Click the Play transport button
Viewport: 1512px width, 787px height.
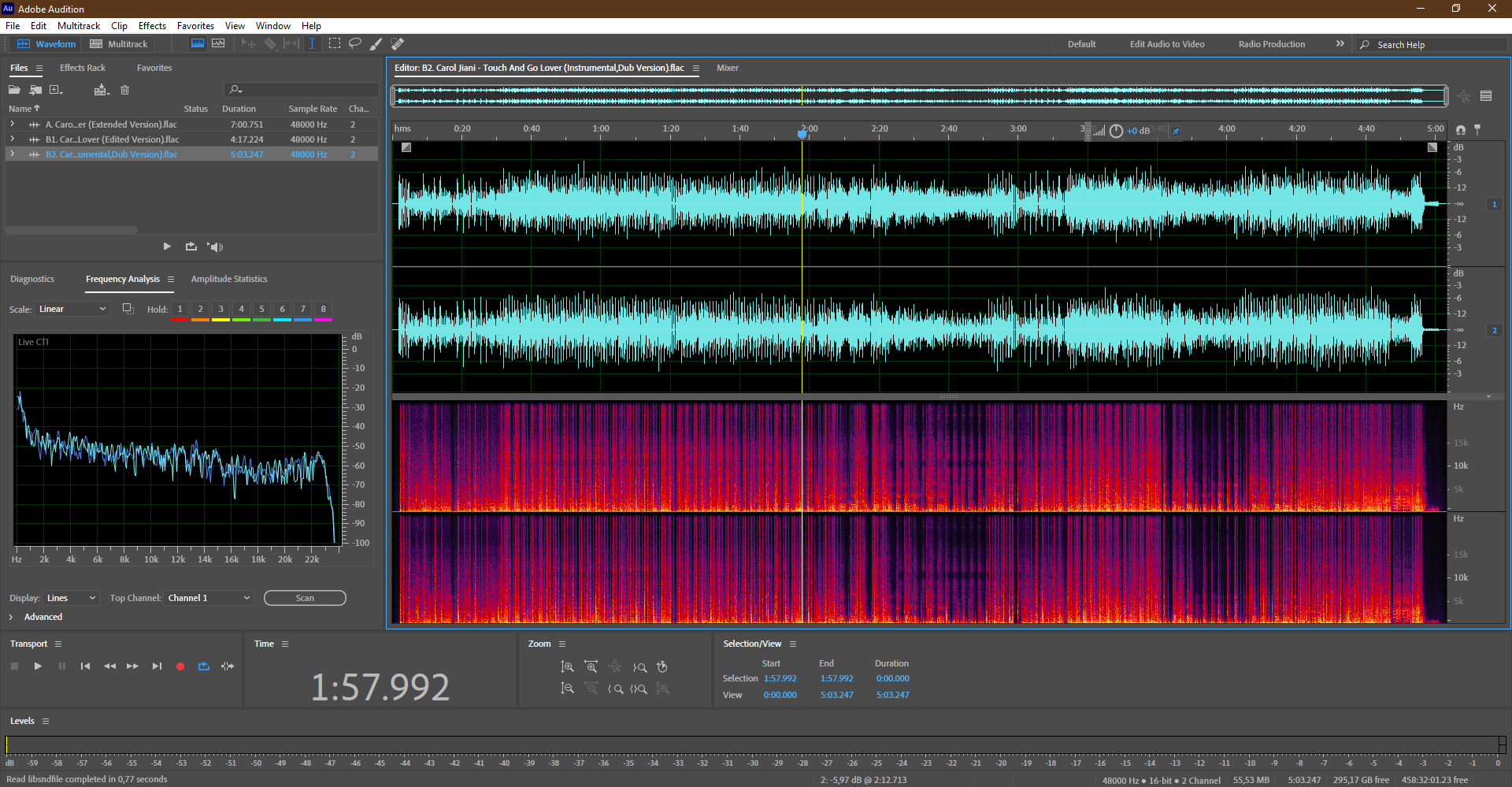[38, 666]
